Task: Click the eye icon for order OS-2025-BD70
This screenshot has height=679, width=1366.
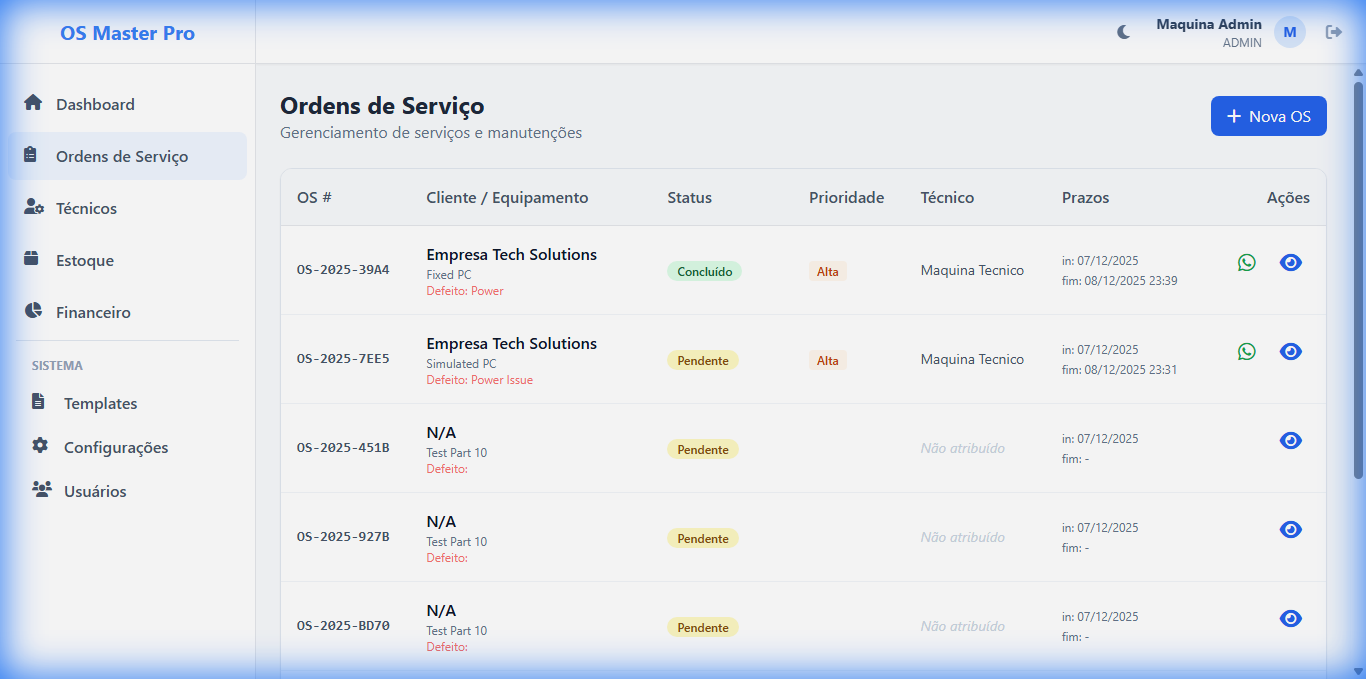Action: [x=1291, y=619]
